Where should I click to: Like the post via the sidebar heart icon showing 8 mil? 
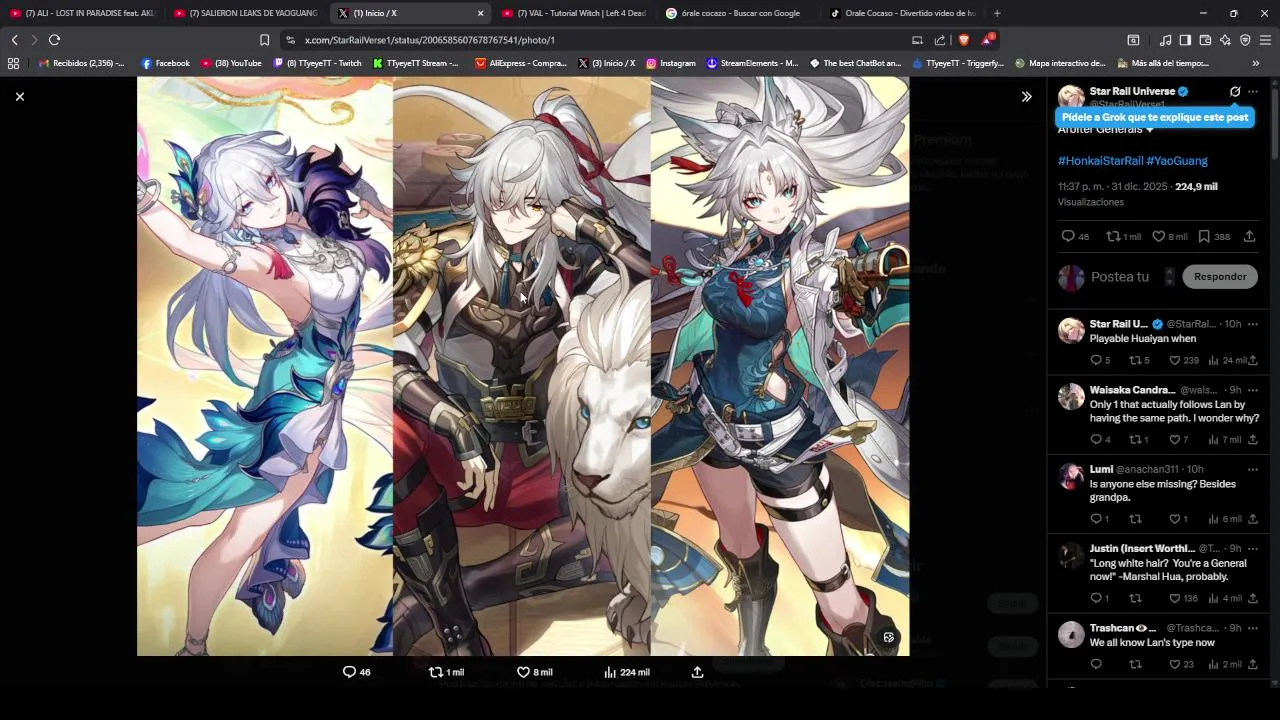[x=1159, y=237]
